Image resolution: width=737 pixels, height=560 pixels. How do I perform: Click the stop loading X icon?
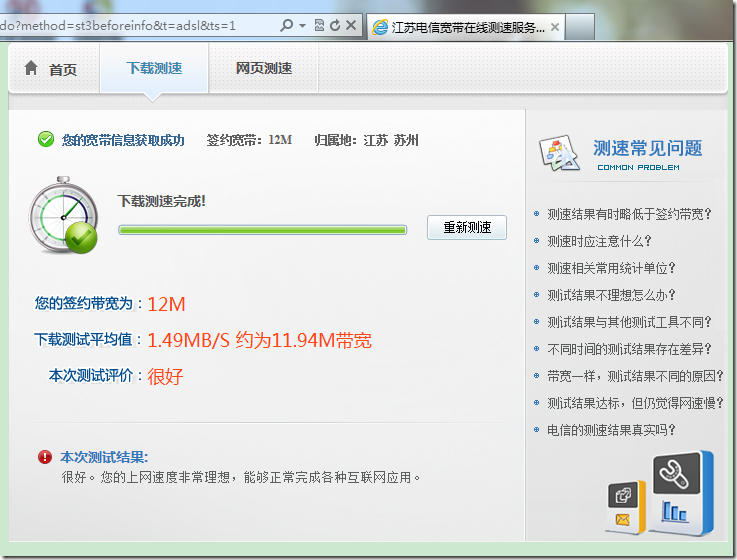[x=351, y=25]
